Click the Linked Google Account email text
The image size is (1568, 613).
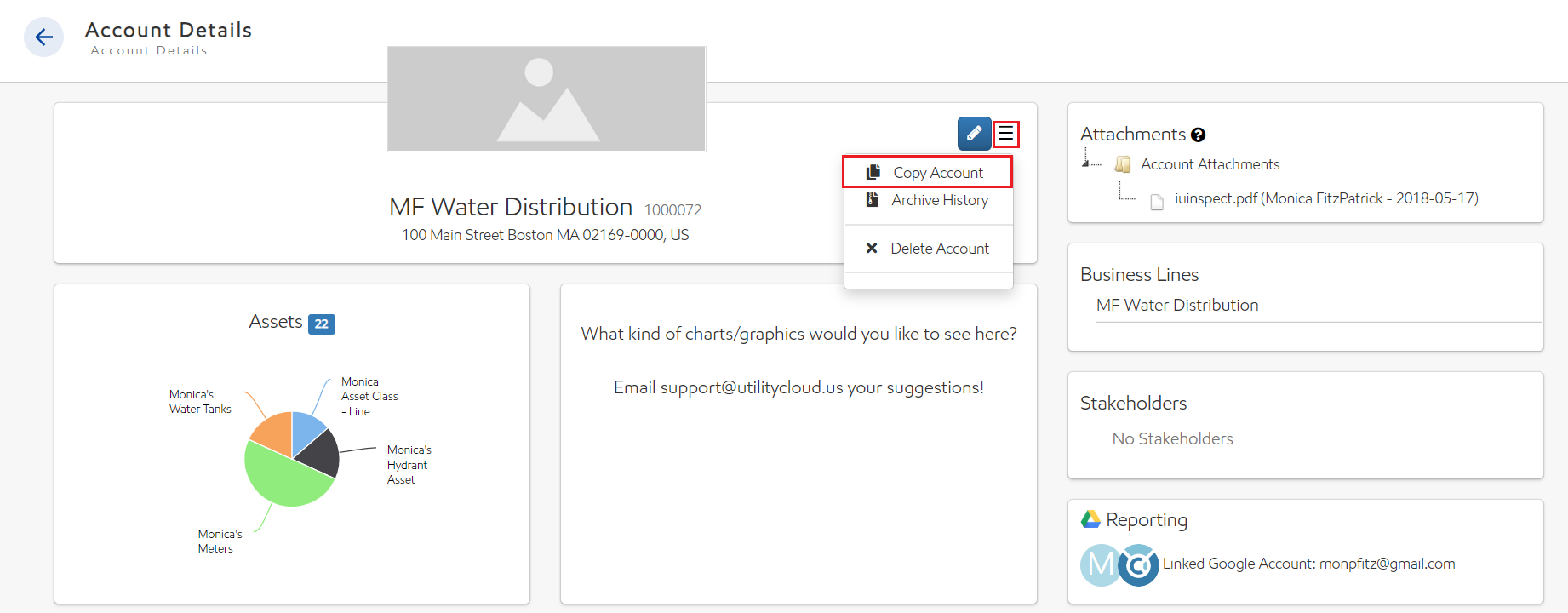(1308, 564)
